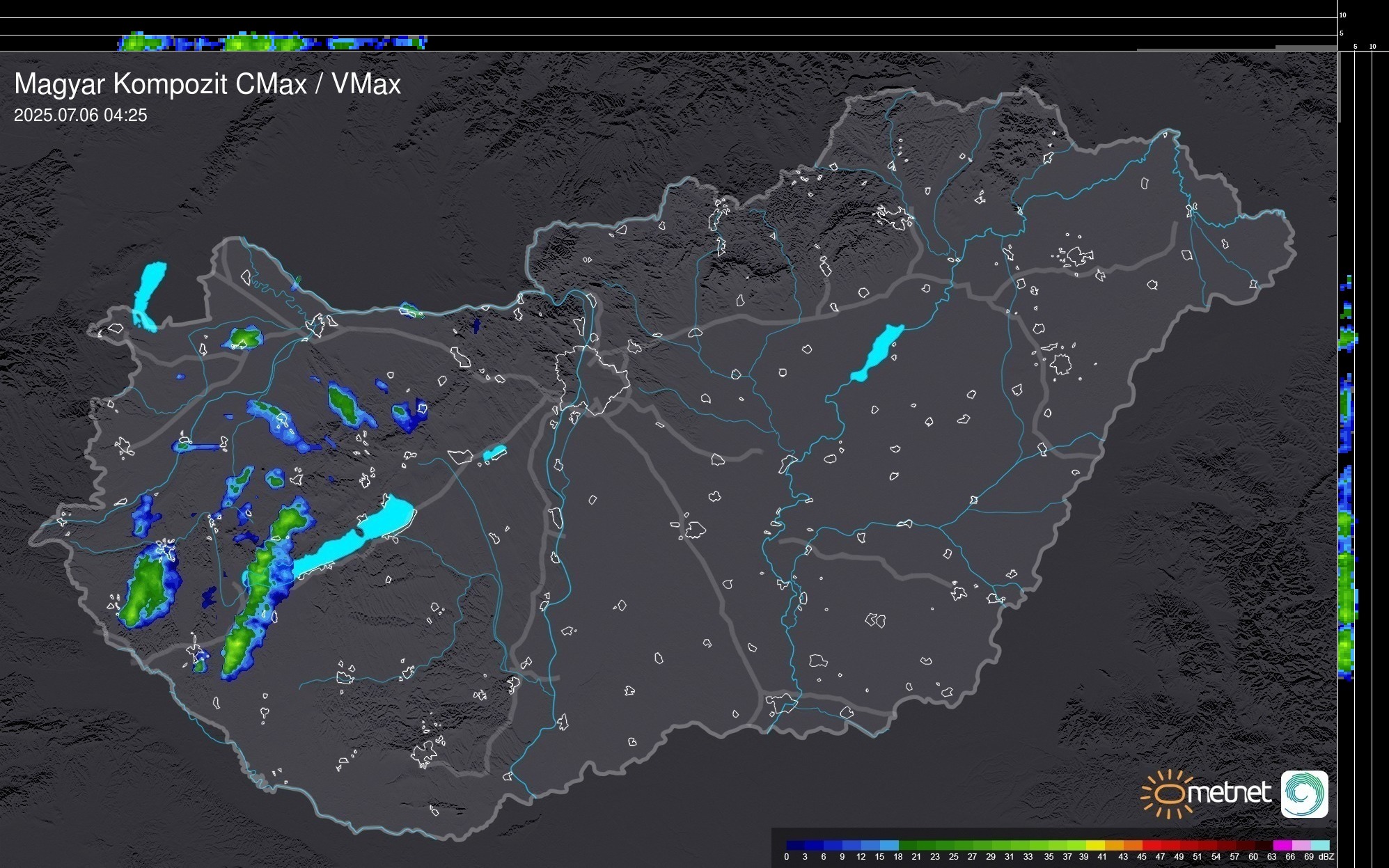Click the Budapest city outline
Screen dimensions: 1389x868
coord(592,379)
